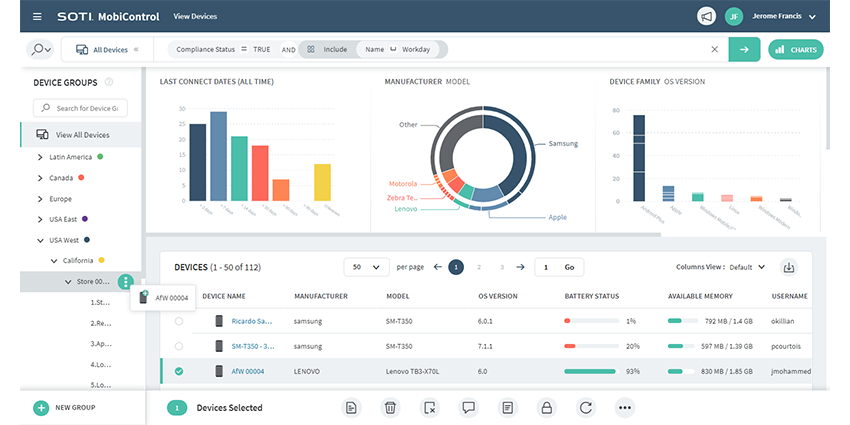Screen dimensions: 850x425
Task: Open green three-dot menu beside Store group
Action: click(x=125, y=282)
